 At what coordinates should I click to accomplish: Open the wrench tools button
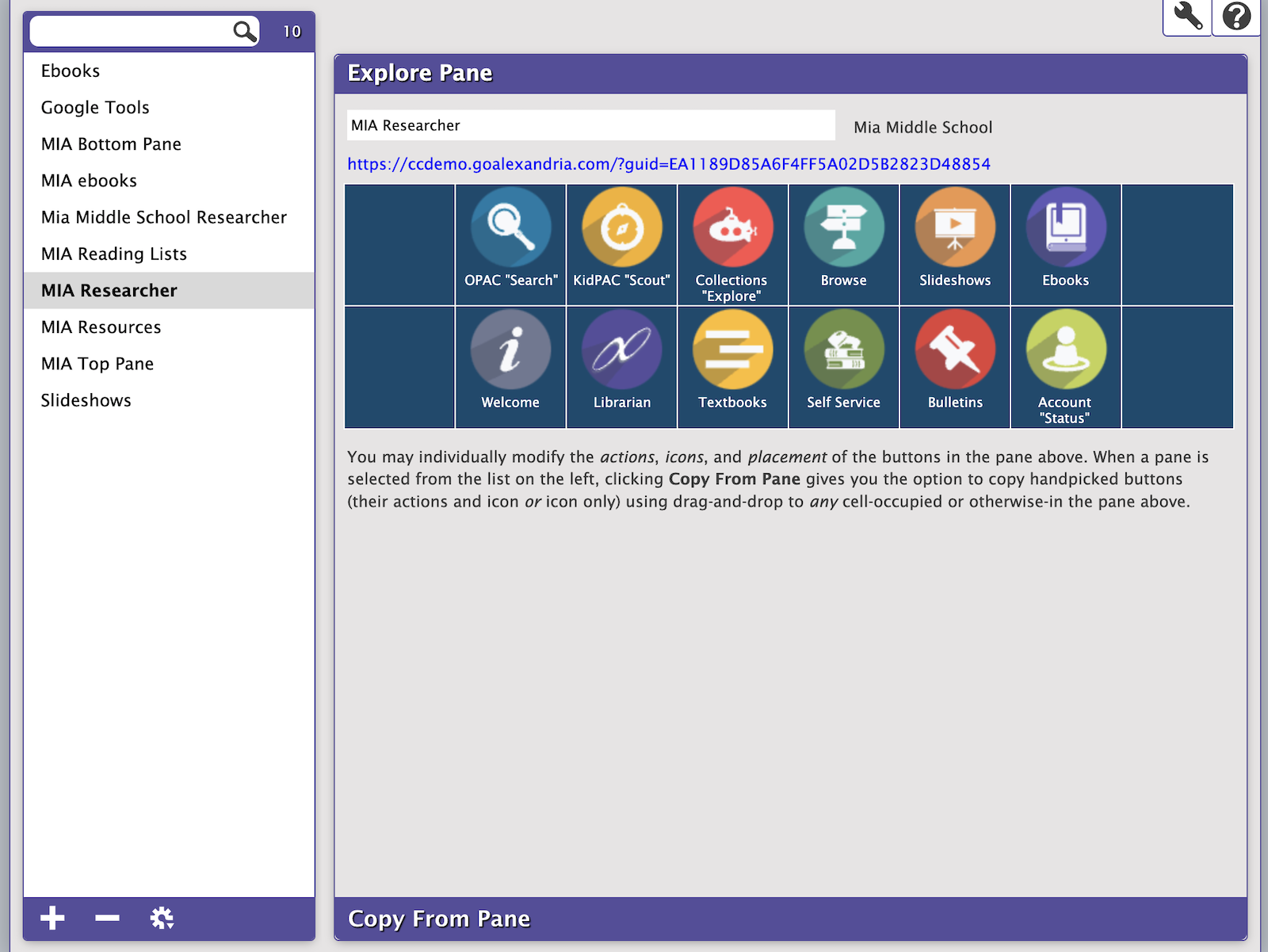(x=1187, y=16)
